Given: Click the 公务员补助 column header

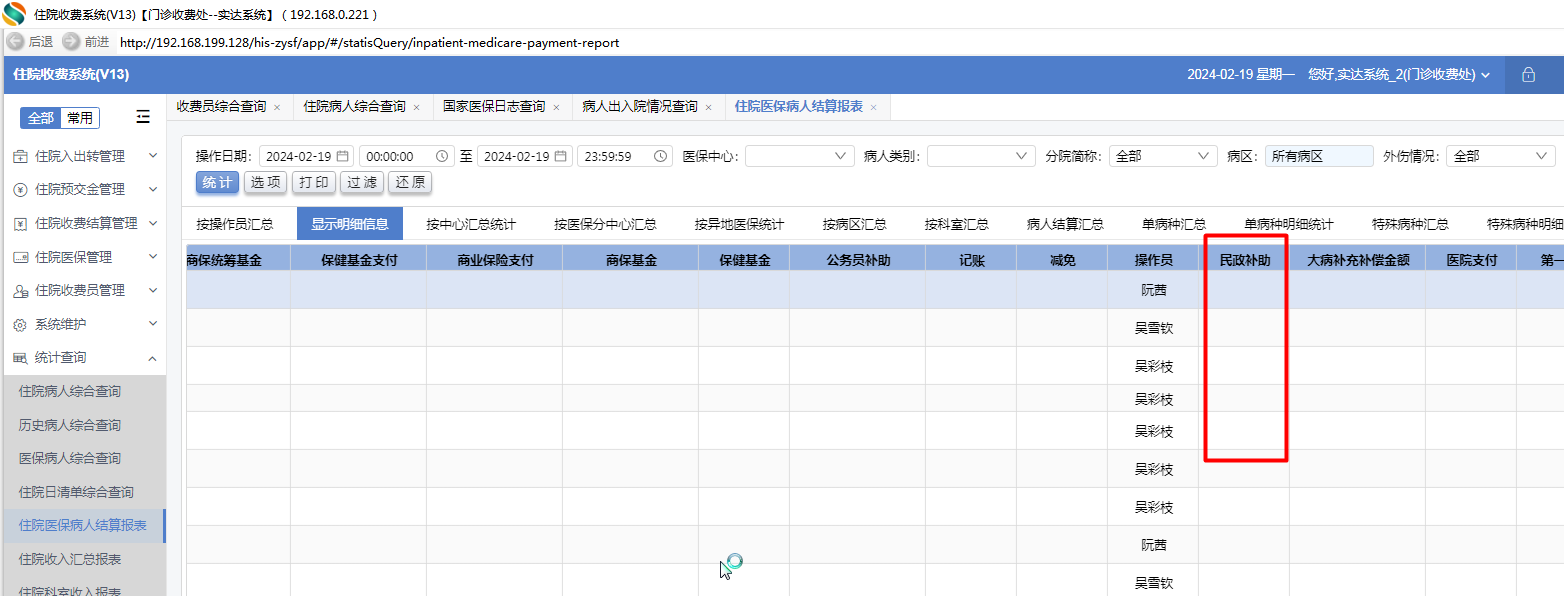Looking at the screenshot, I should pyautogui.click(x=858, y=260).
